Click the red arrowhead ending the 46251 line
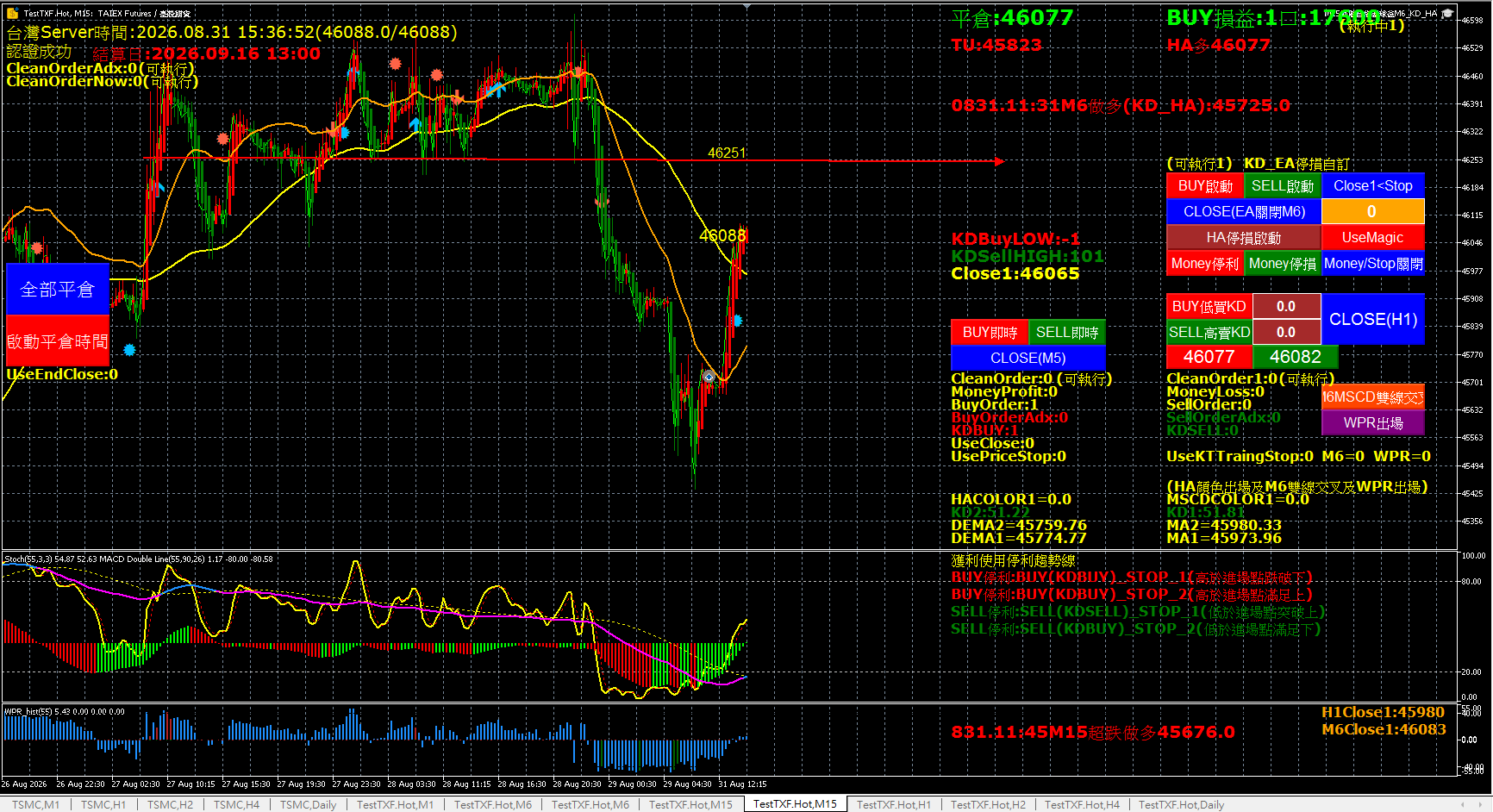Viewport: 1493px width, 812px height. point(999,161)
